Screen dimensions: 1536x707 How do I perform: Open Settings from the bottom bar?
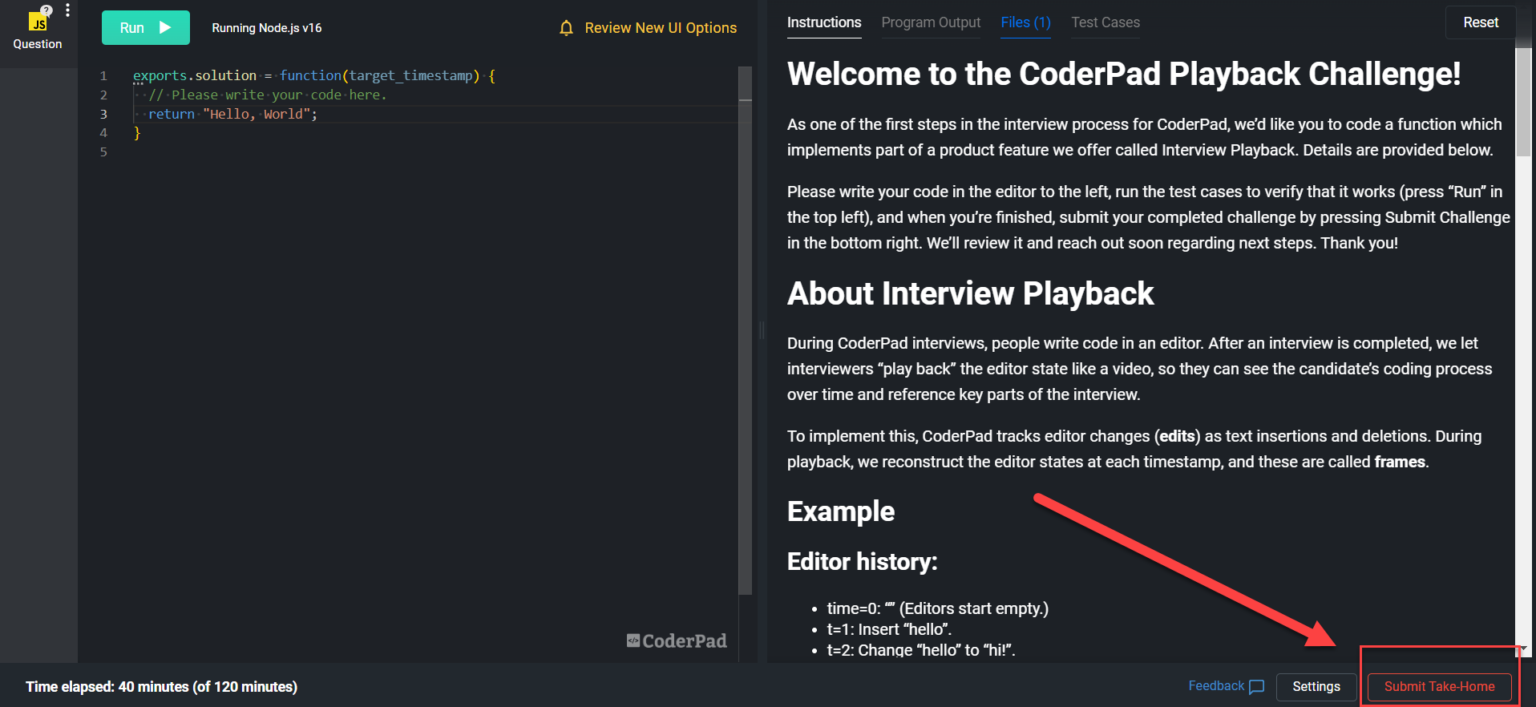point(1316,687)
